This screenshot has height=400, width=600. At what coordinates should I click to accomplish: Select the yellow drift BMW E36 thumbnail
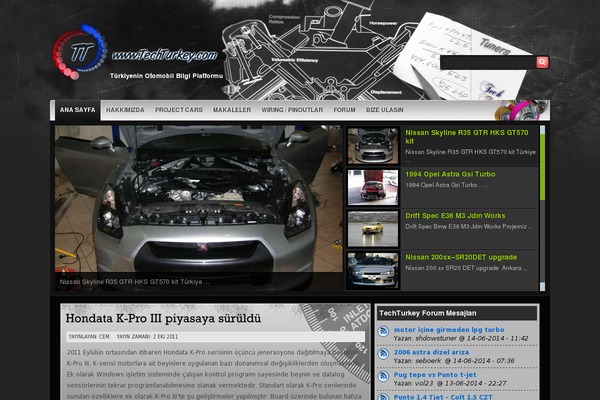point(373,229)
